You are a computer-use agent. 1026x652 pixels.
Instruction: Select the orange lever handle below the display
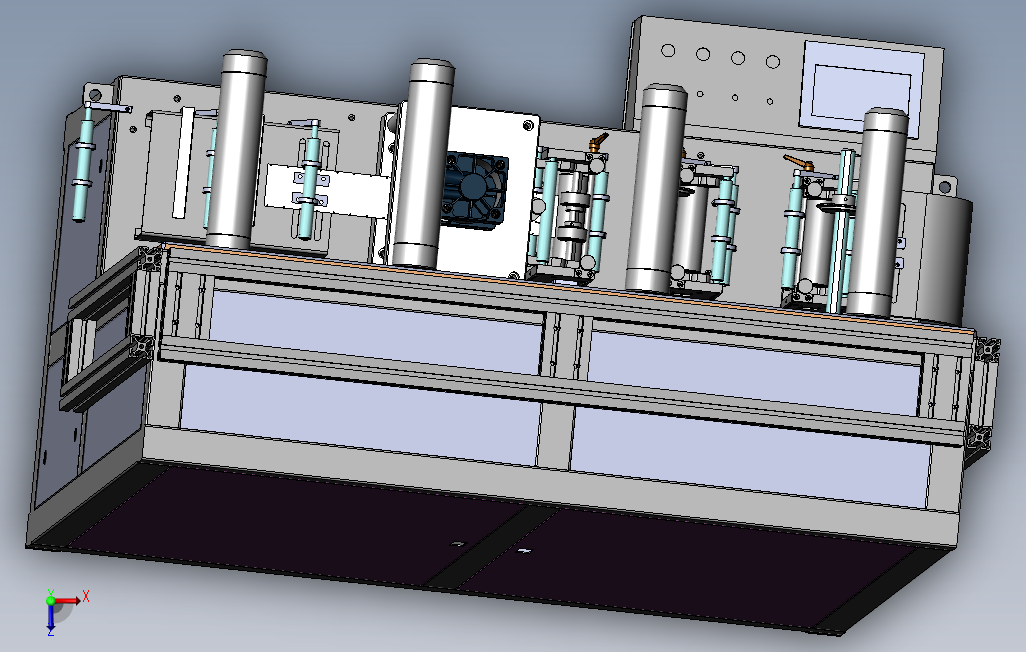click(799, 162)
